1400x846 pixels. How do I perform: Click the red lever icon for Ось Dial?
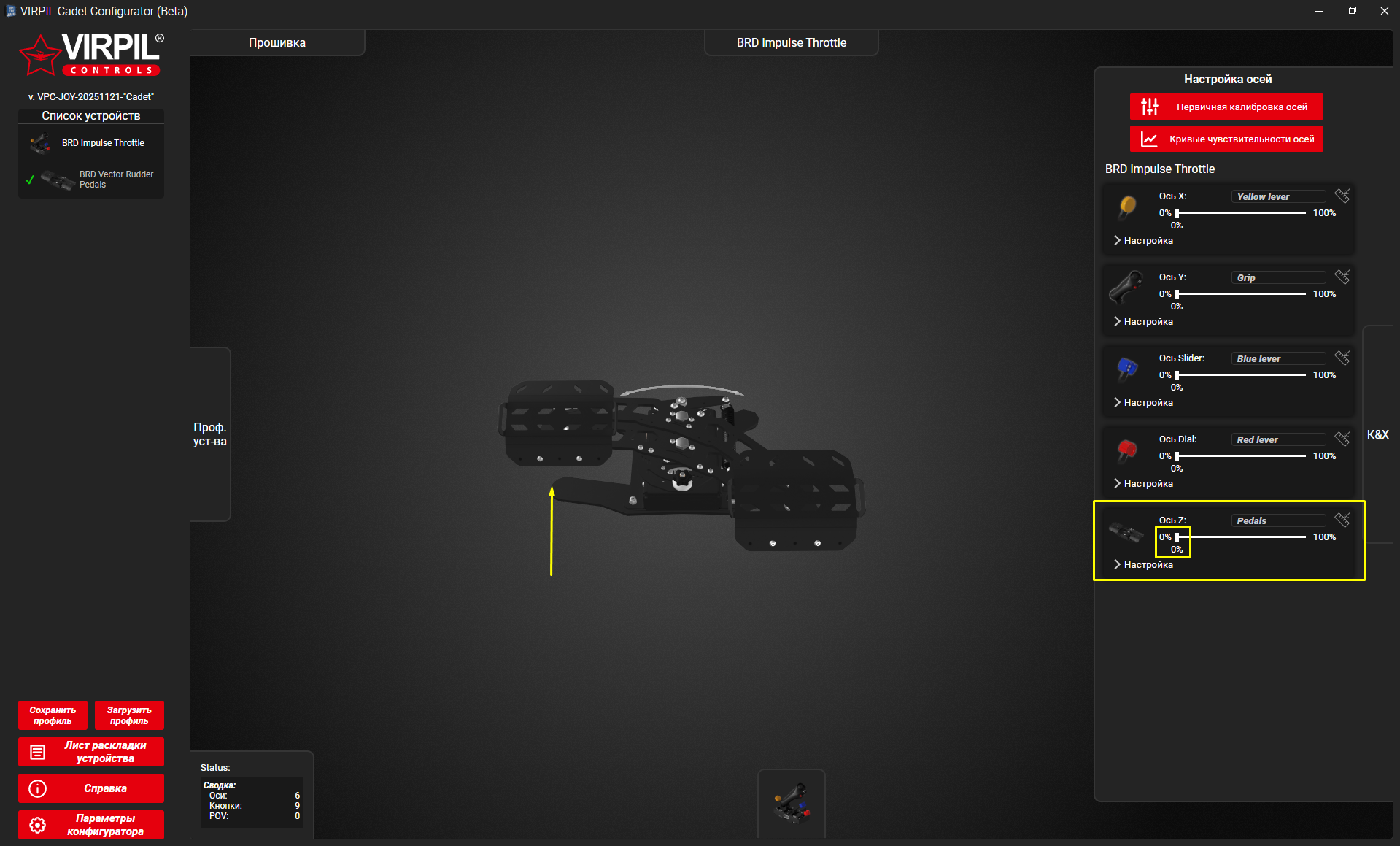tap(1127, 449)
